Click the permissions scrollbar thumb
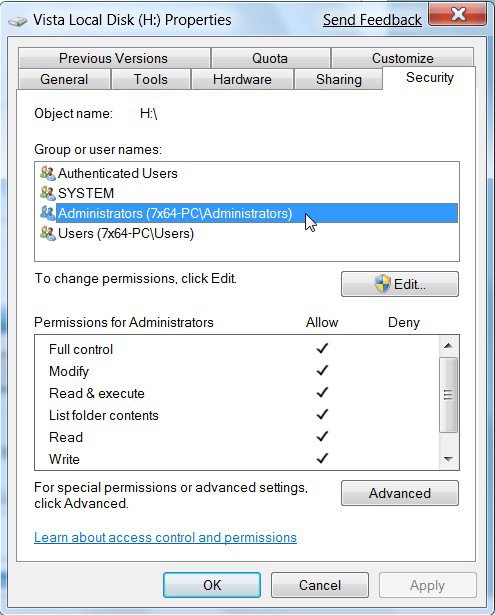Image resolution: width=495 pixels, height=615 pixels. (448, 395)
